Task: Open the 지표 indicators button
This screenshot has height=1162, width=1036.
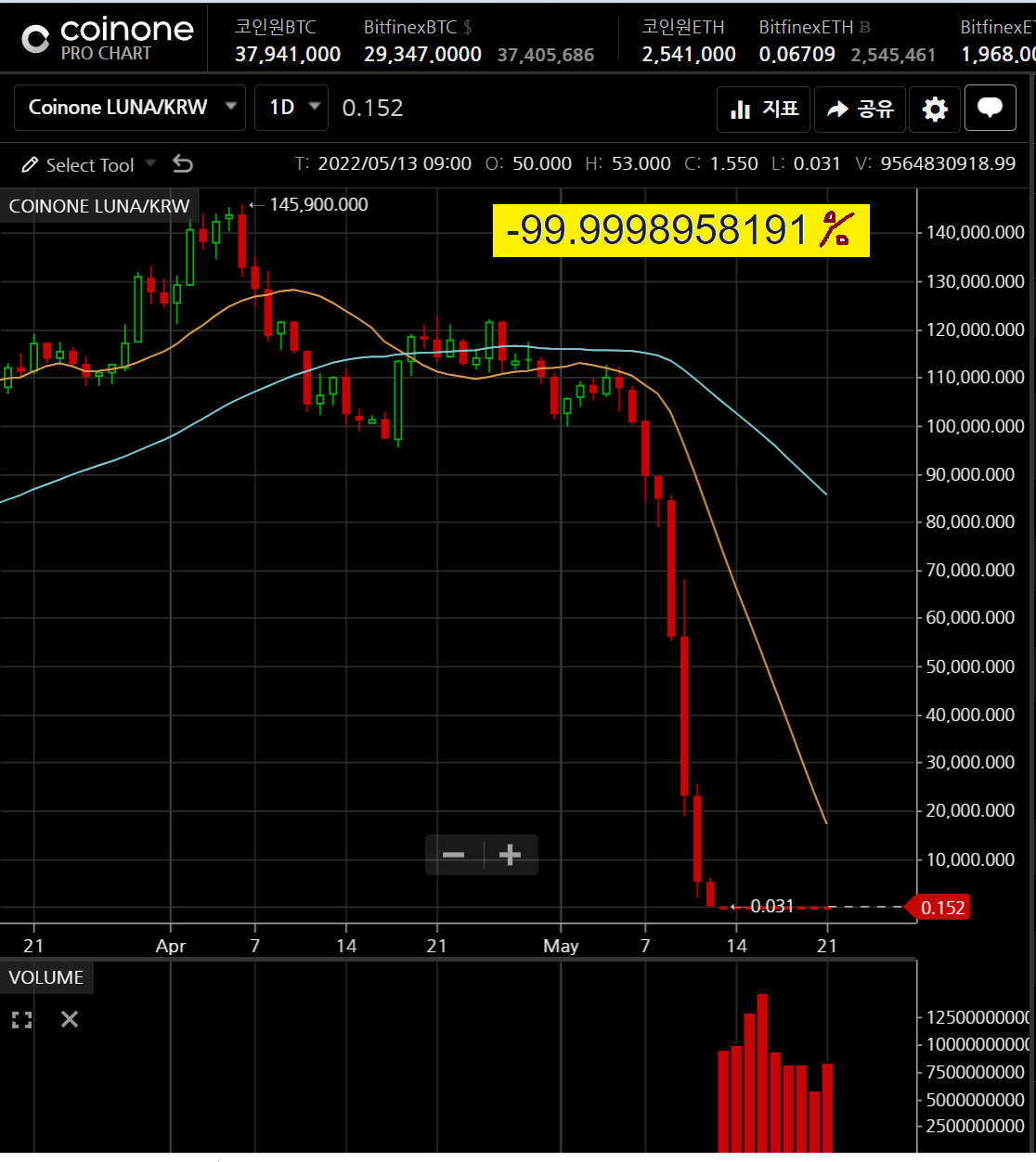Action: tap(764, 110)
